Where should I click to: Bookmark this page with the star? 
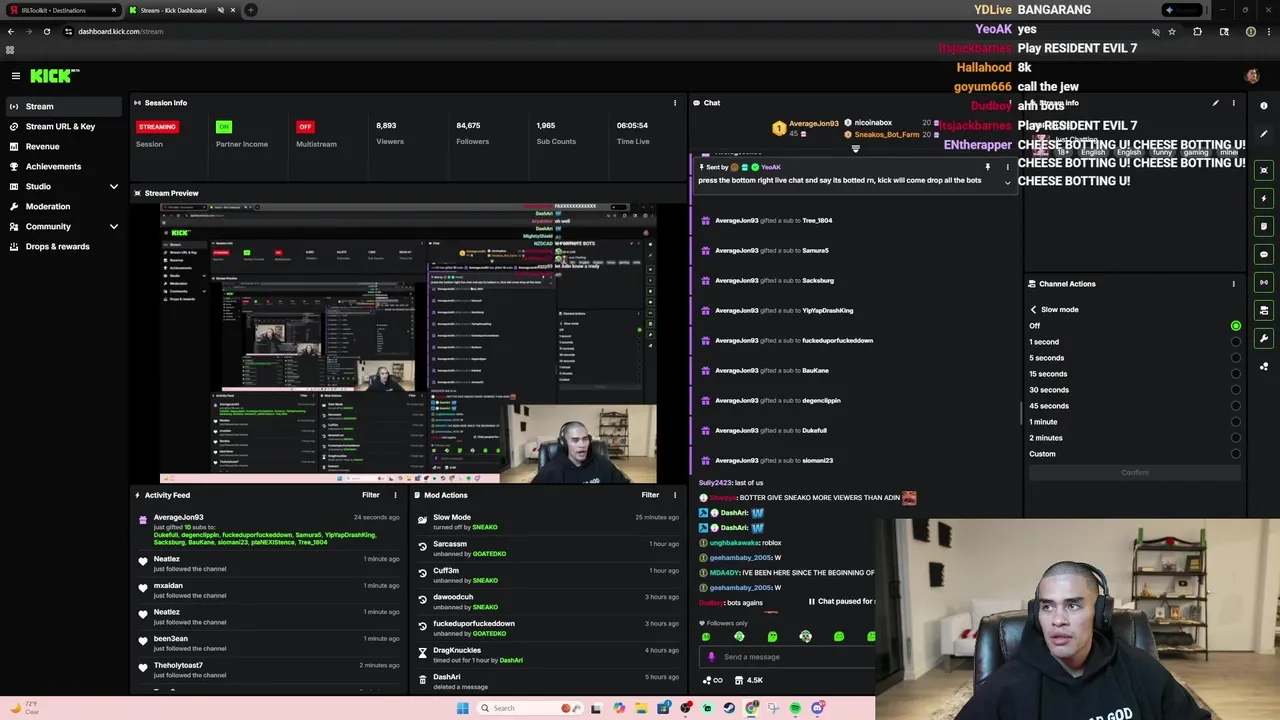coord(1172,31)
